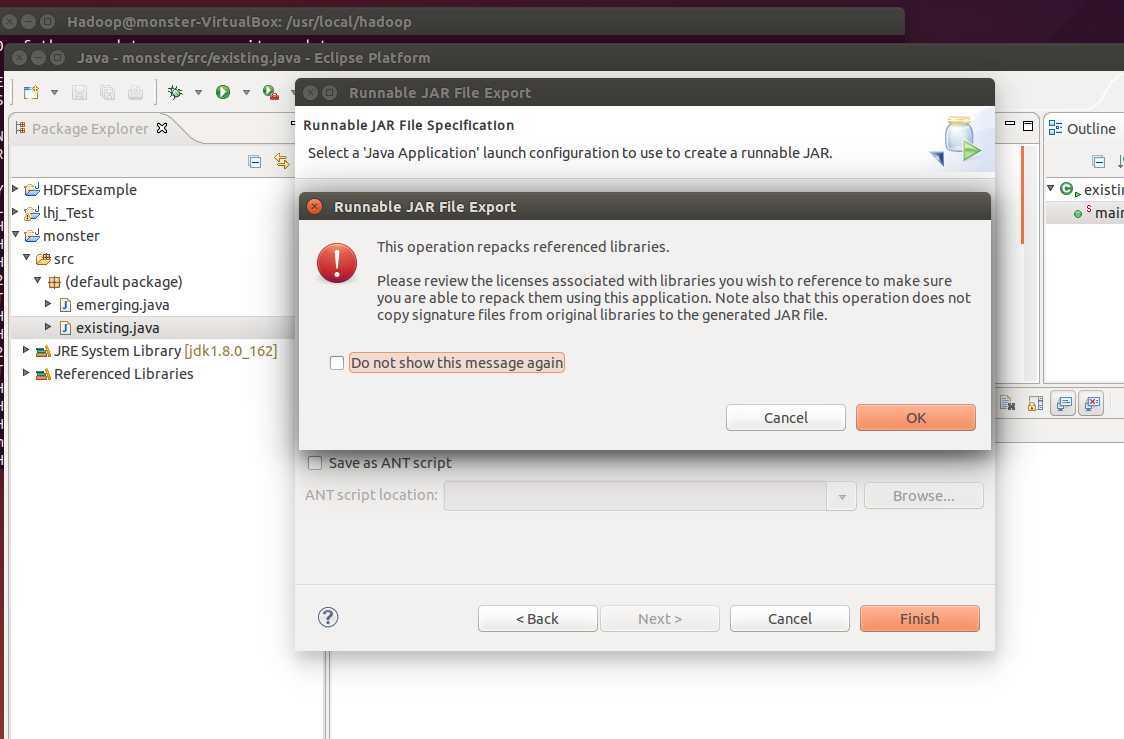Expand the existing.java node

(48, 326)
